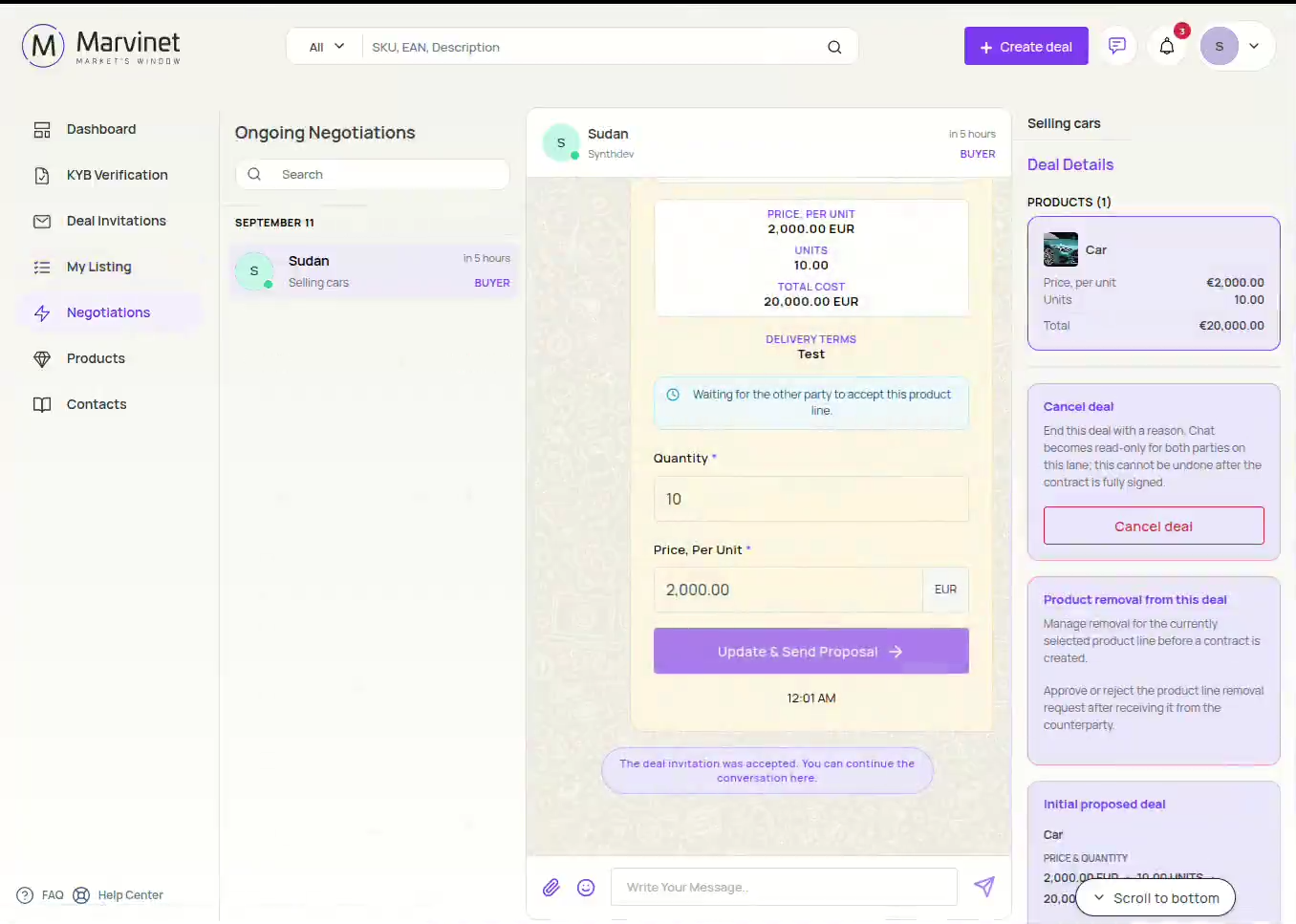Click the PRODUCTS (1) label
This screenshot has width=1296, height=924.
coord(1069,202)
